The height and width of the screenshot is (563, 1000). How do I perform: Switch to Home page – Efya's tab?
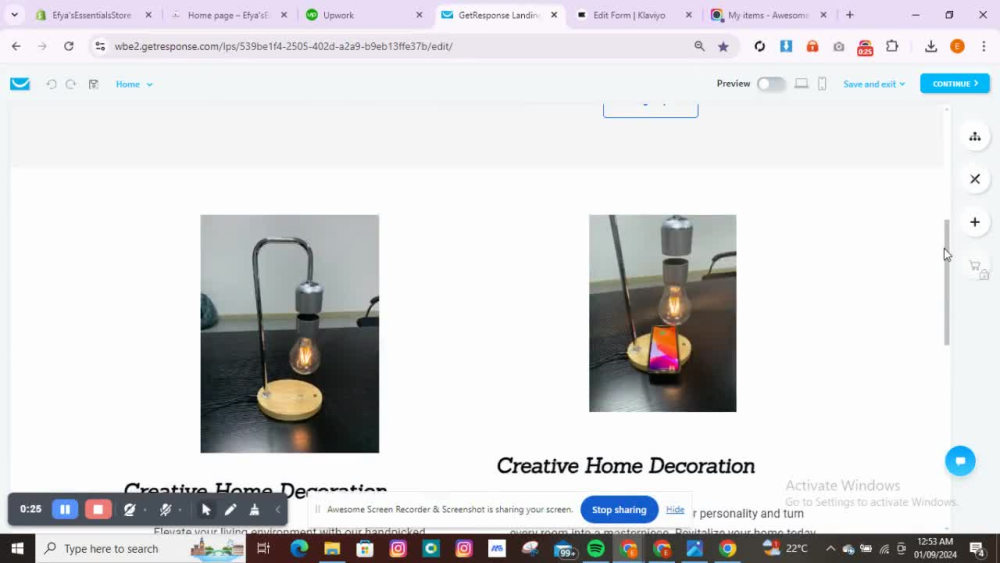click(x=228, y=15)
